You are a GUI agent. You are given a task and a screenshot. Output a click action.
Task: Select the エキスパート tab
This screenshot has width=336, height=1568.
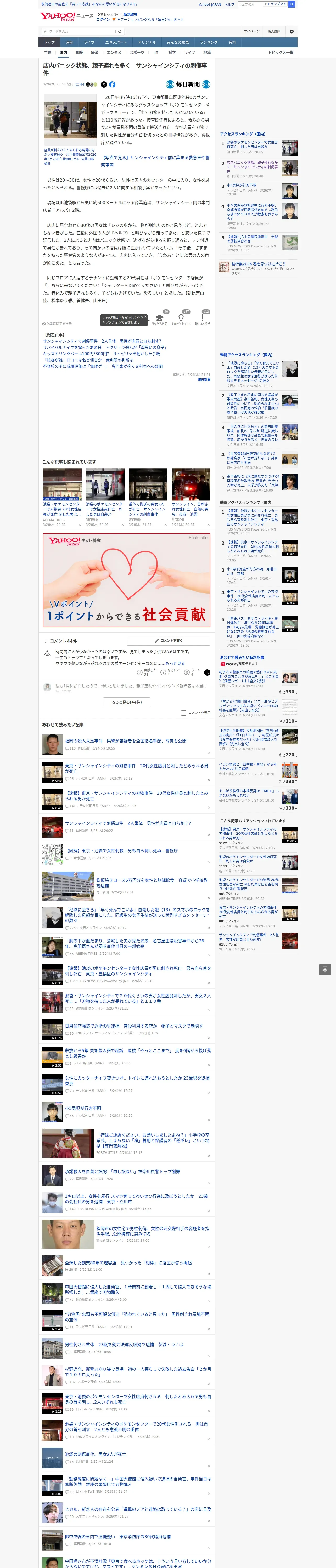point(116,43)
